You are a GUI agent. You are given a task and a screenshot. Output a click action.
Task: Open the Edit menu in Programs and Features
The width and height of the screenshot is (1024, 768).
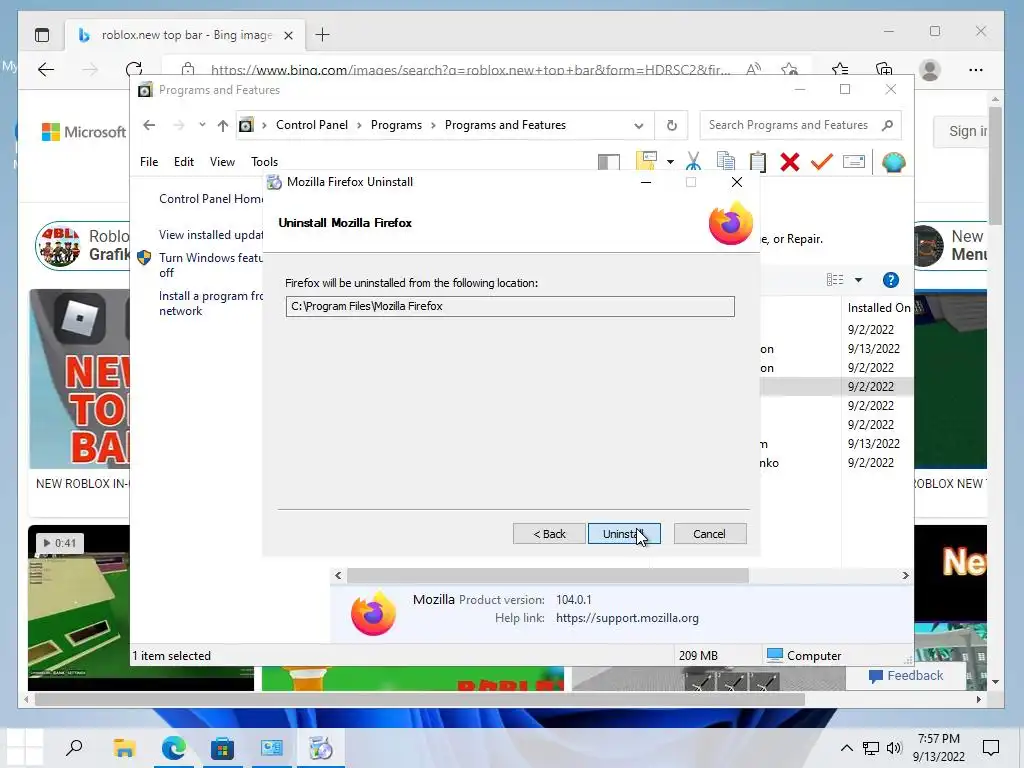[184, 161]
